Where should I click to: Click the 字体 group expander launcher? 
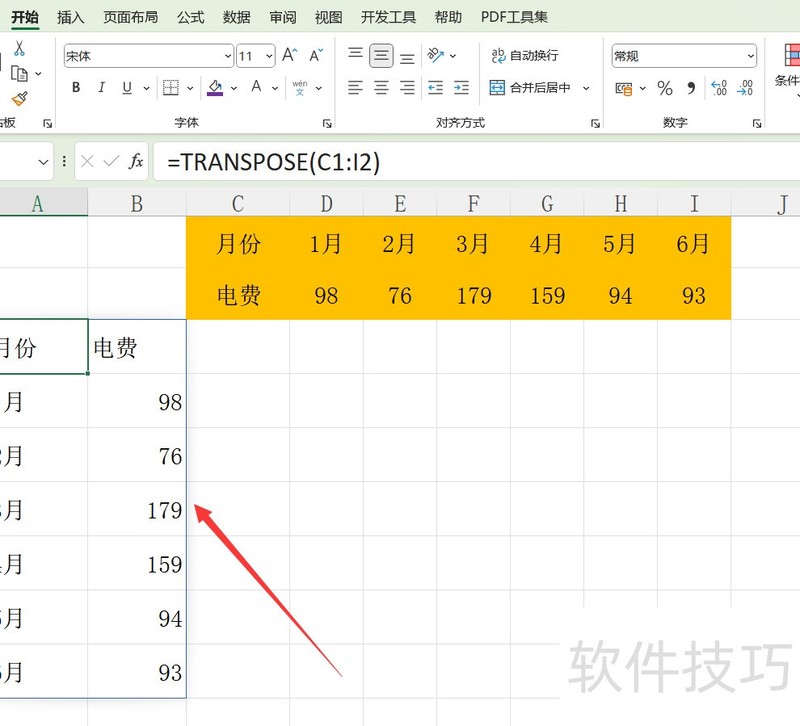[x=328, y=124]
